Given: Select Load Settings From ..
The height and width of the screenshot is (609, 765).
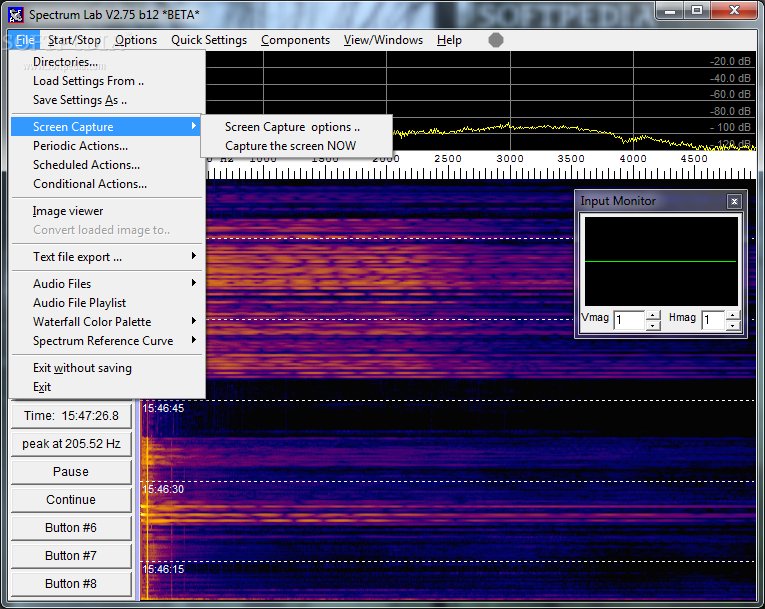Looking at the screenshot, I should coord(107,81).
